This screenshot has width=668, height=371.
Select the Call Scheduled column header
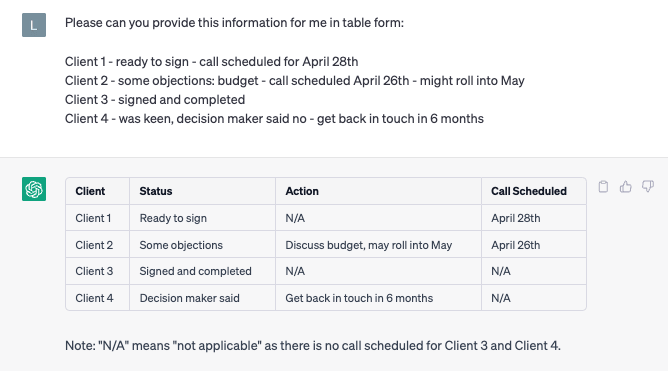point(534,191)
